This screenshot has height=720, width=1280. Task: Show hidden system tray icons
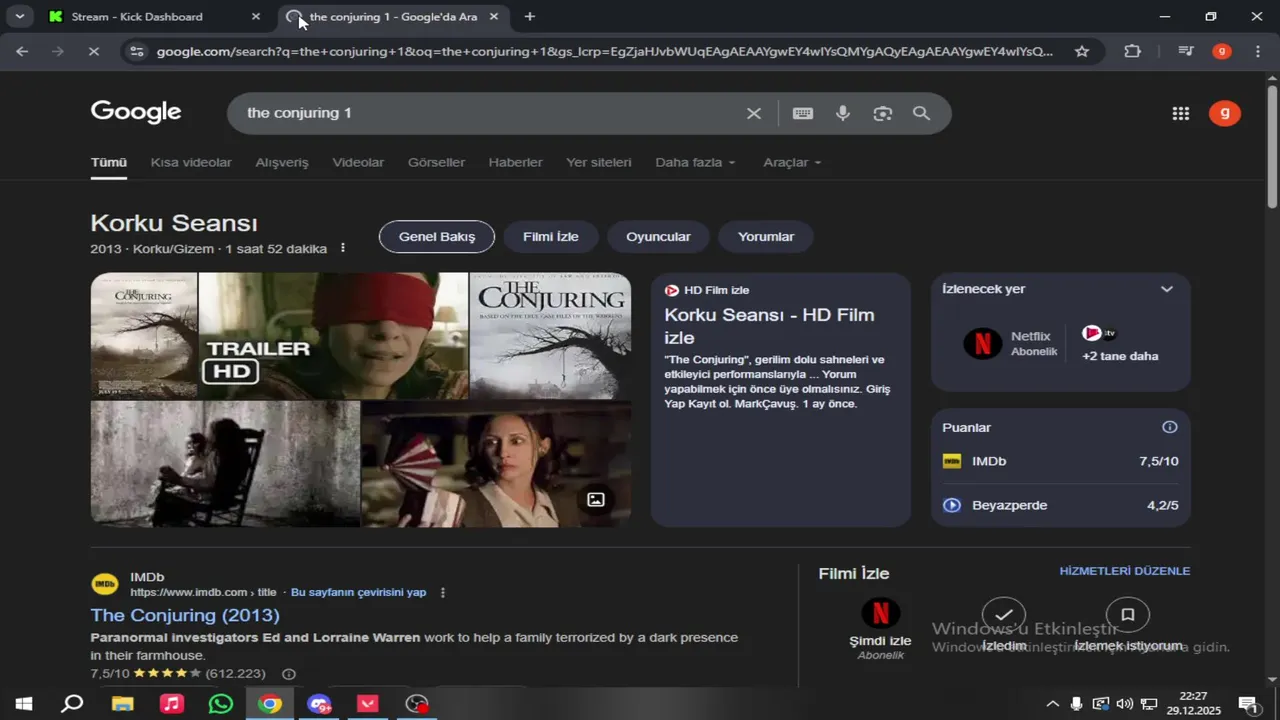click(1053, 704)
